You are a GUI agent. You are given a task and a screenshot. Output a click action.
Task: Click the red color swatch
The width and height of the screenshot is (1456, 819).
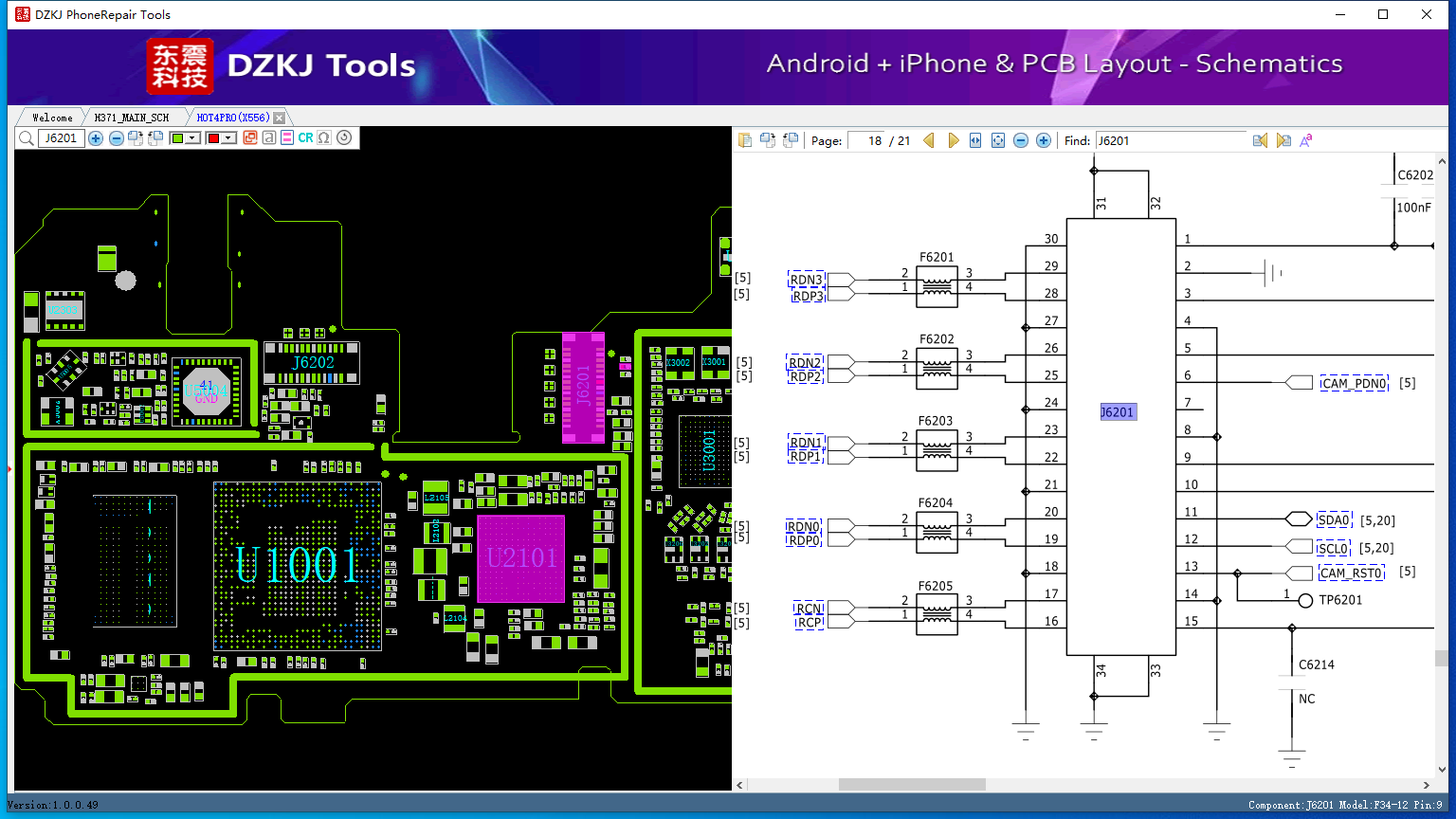coord(213,138)
